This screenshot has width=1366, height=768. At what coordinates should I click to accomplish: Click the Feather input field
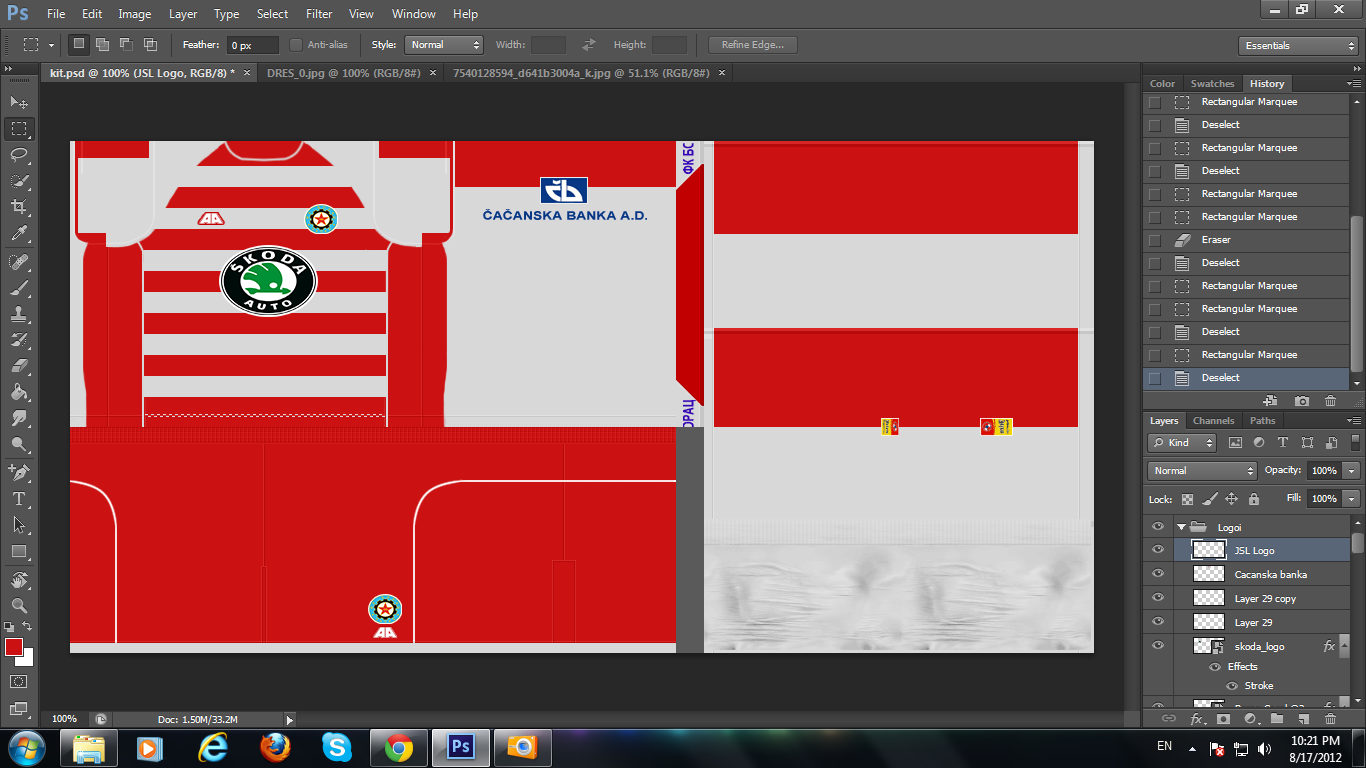click(254, 45)
